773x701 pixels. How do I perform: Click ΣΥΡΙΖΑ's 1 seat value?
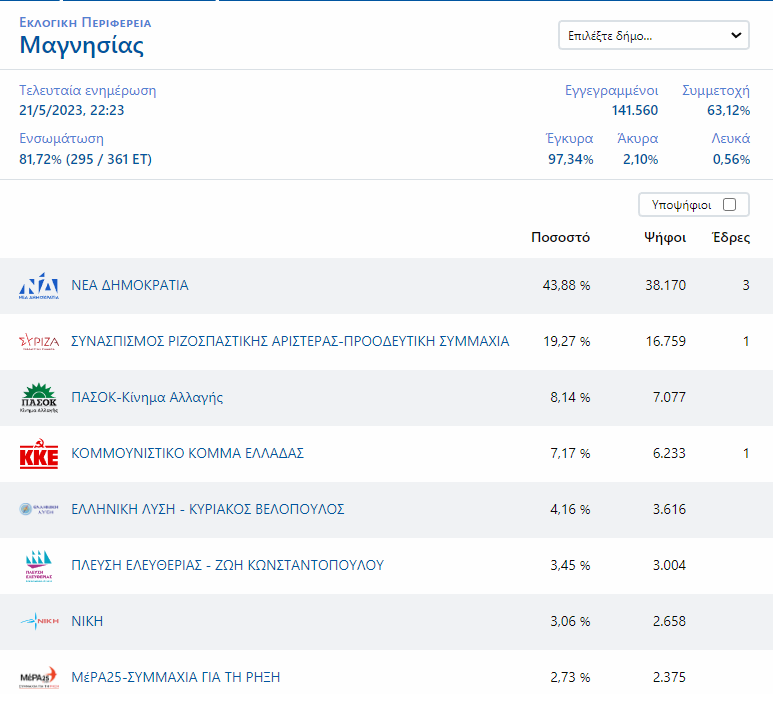[x=746, y=341]
